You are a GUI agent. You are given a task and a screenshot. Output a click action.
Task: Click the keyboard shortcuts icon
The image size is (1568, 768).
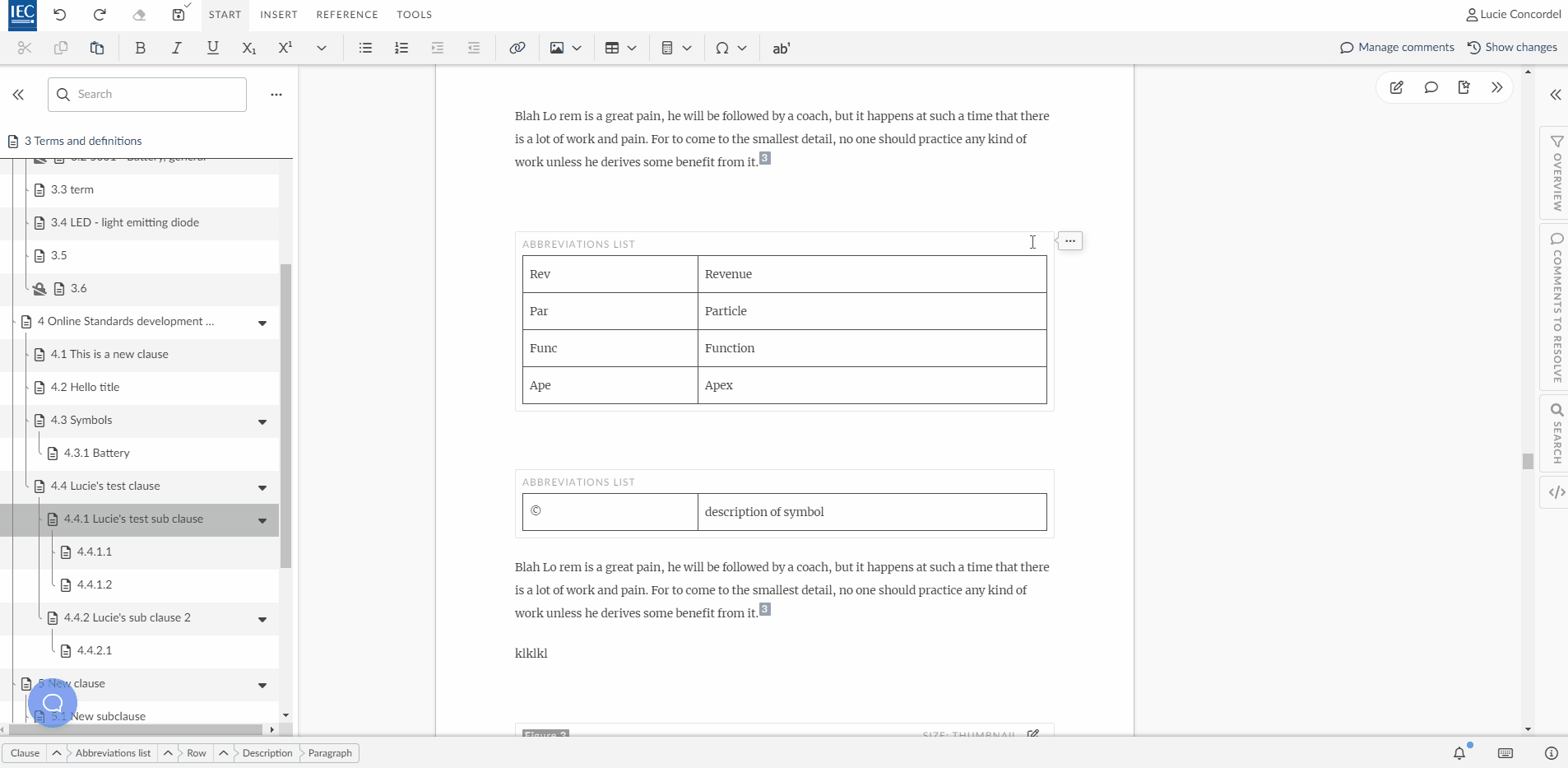click(x=1505, y=753)
